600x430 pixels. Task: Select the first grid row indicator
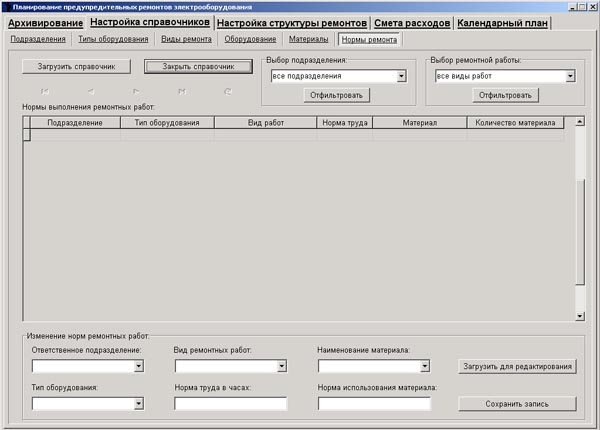click(27, 135)
